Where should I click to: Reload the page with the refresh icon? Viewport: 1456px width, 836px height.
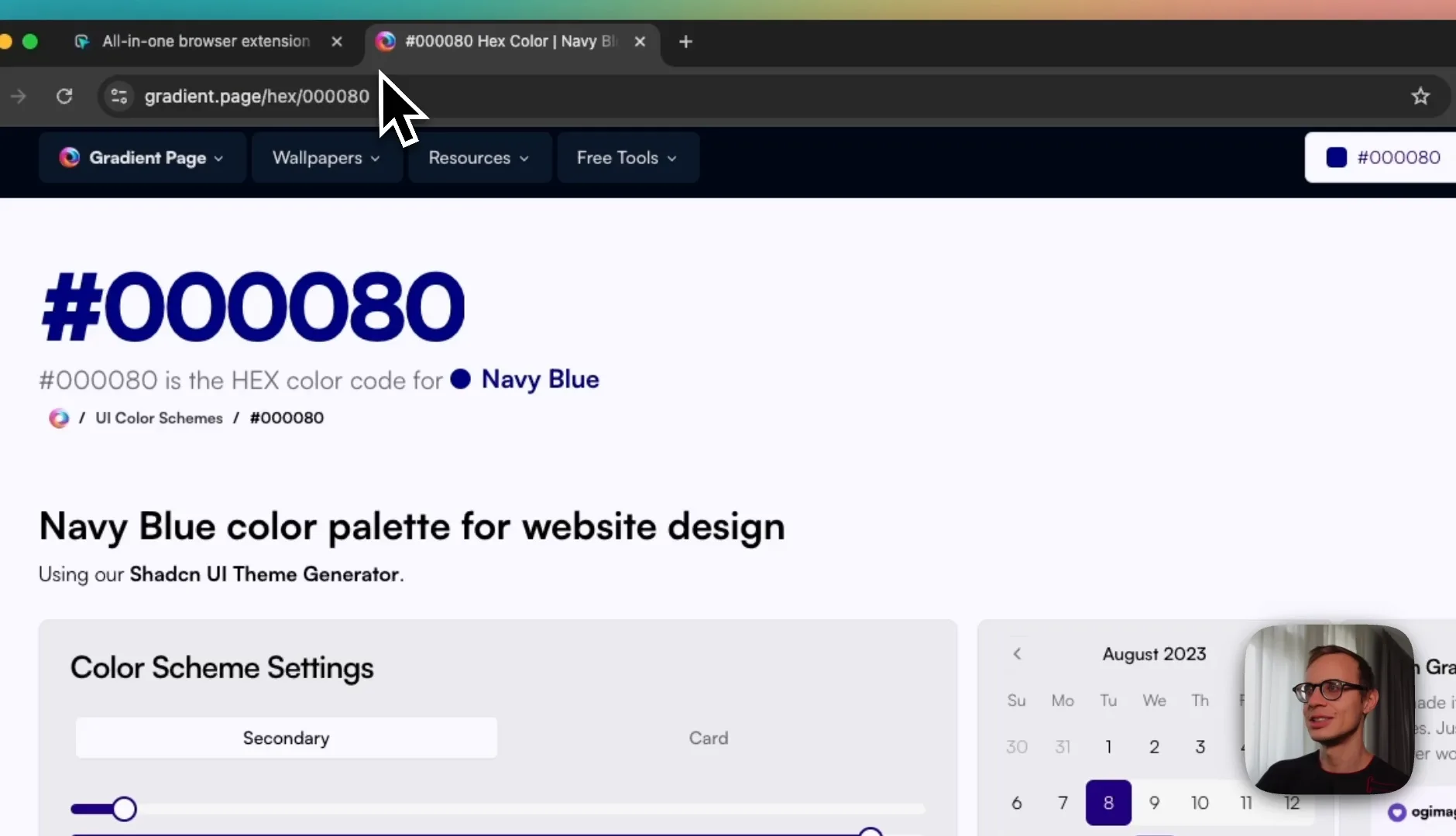64,96
